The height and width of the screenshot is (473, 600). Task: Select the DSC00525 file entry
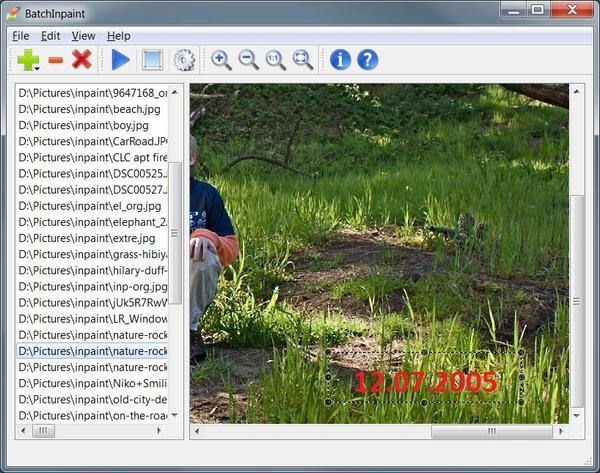click(x=92, y=174)
